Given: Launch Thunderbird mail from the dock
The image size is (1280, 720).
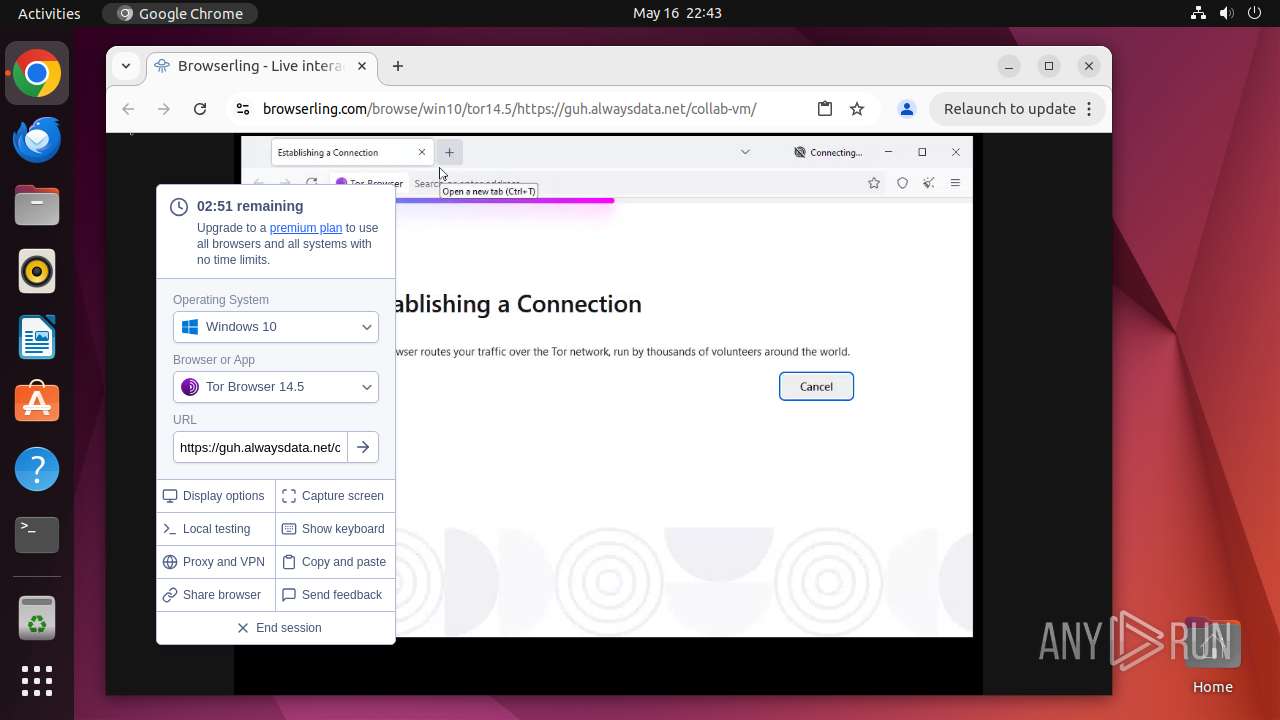Looking at the screenshot, I should (x=37, y=140).
